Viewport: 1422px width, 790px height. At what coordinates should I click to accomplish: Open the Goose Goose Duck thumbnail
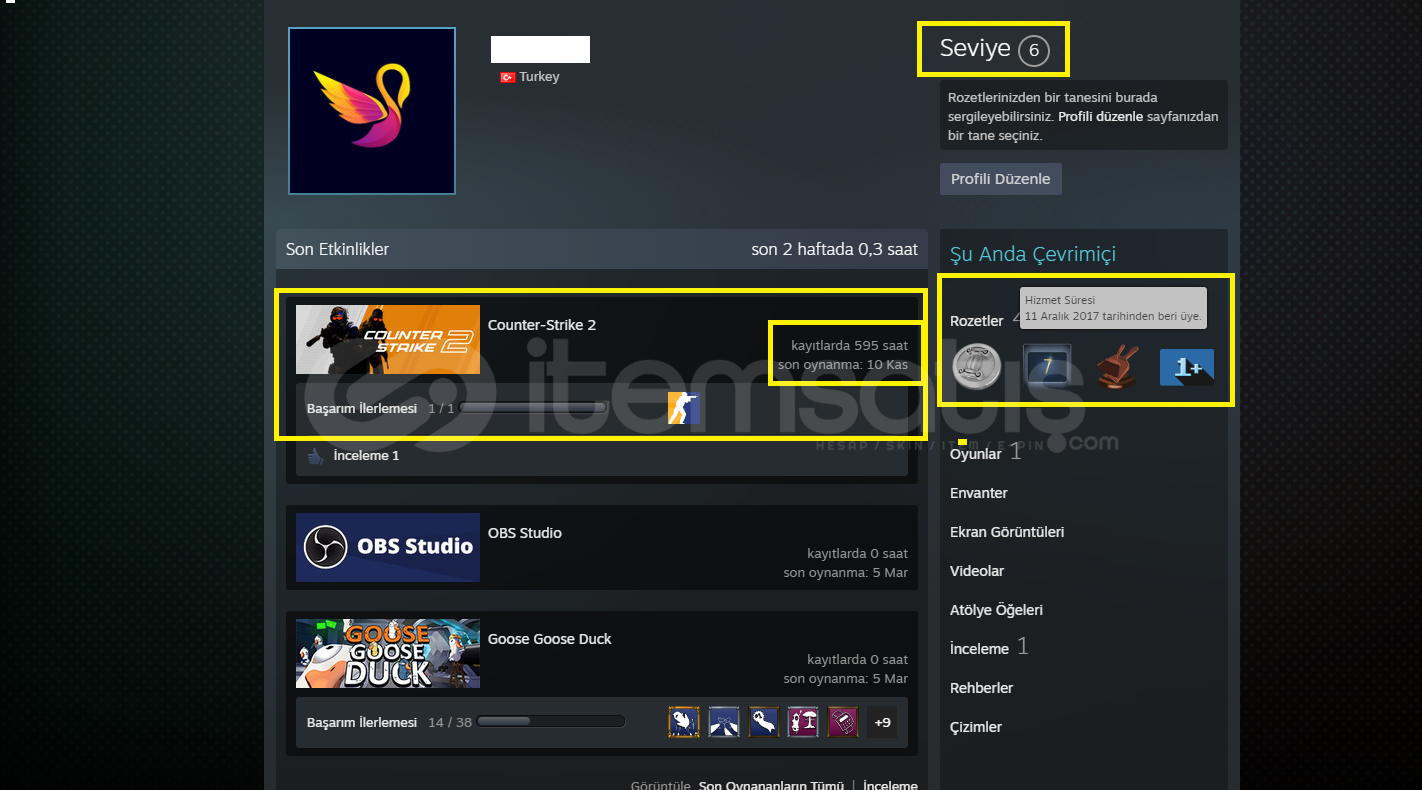tap(388, 653)
